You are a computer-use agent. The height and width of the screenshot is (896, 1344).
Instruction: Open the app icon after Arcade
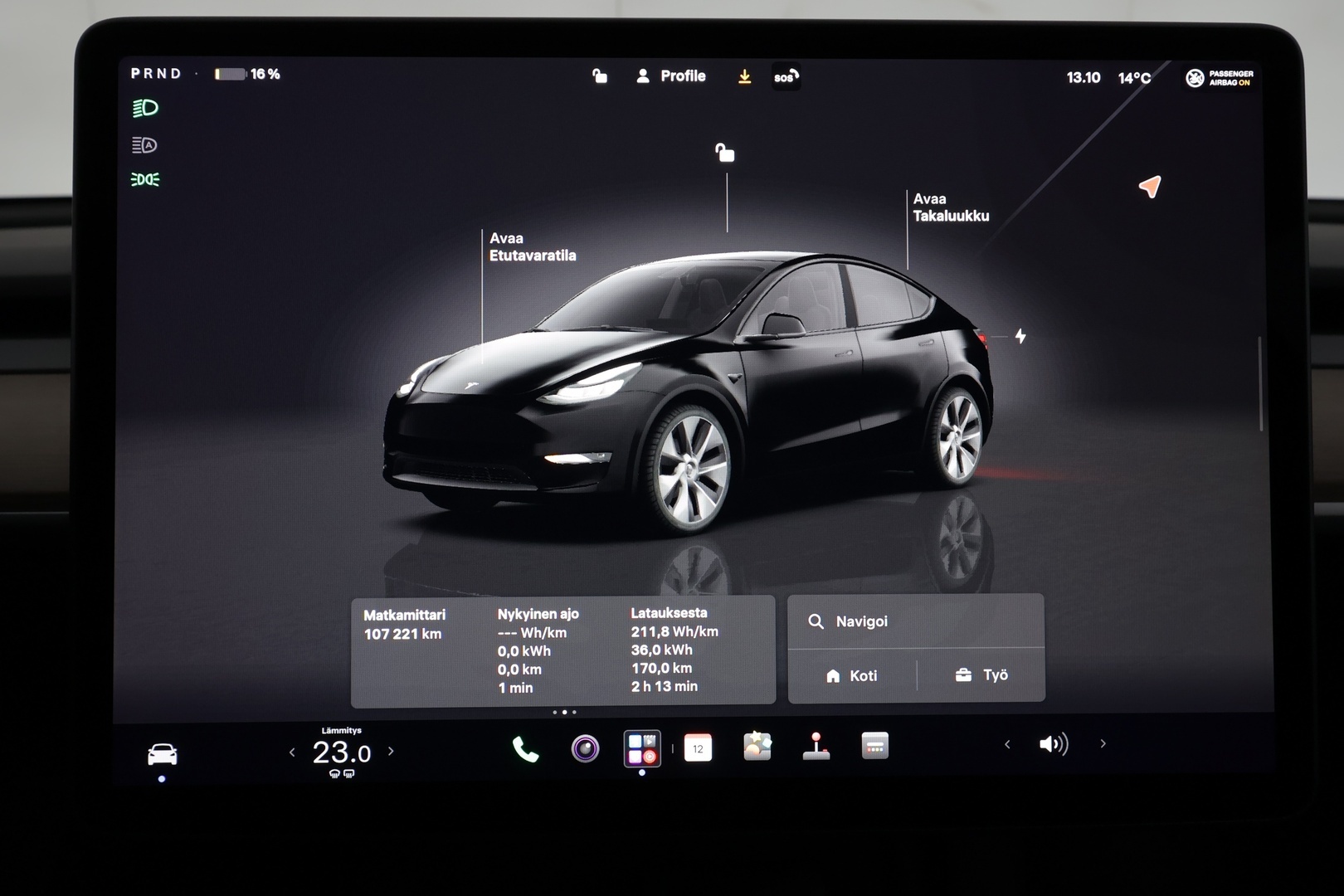pyautogui.click(x=874, y=746)
